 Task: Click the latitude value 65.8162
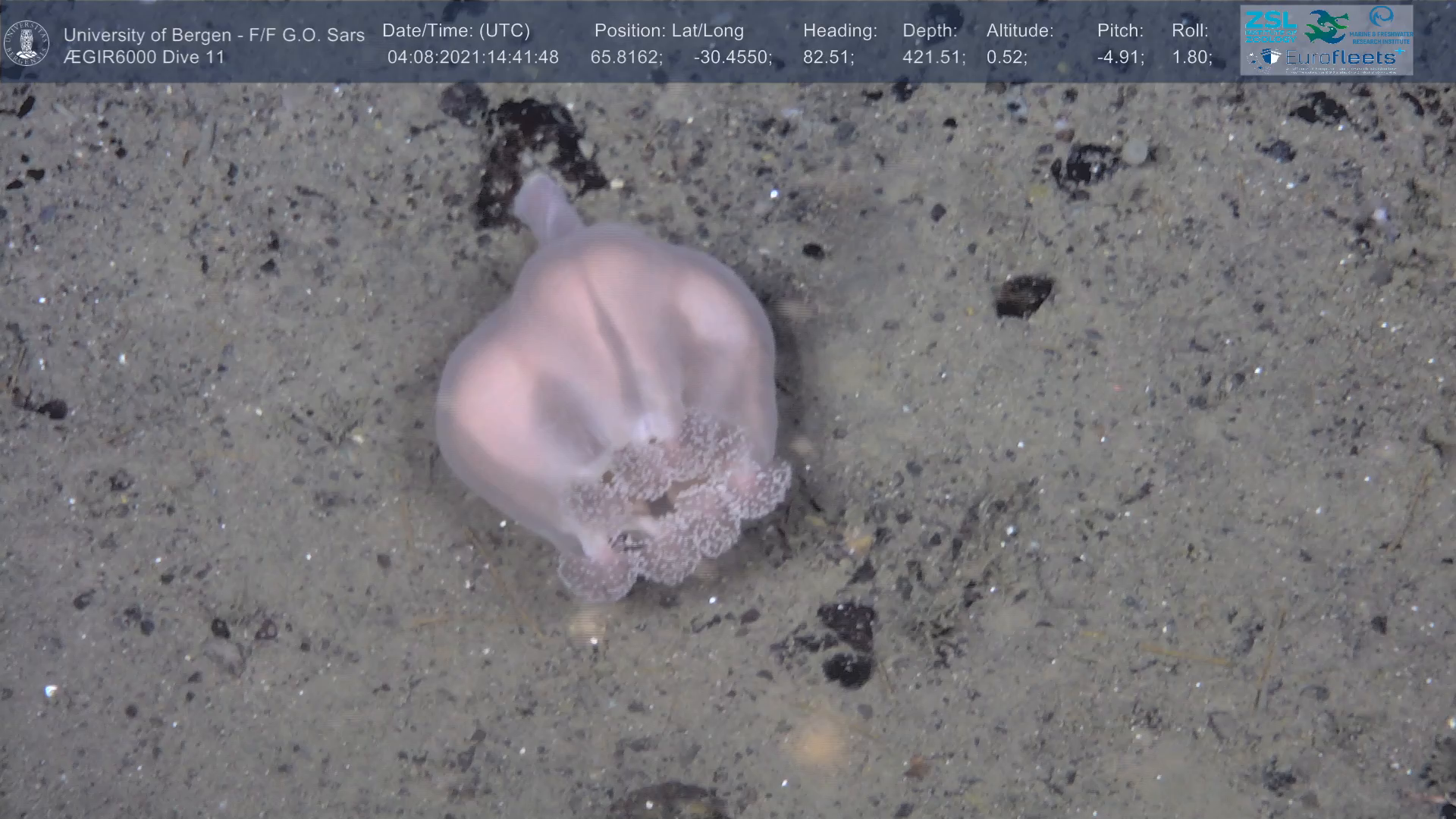[x=626, y=58]
